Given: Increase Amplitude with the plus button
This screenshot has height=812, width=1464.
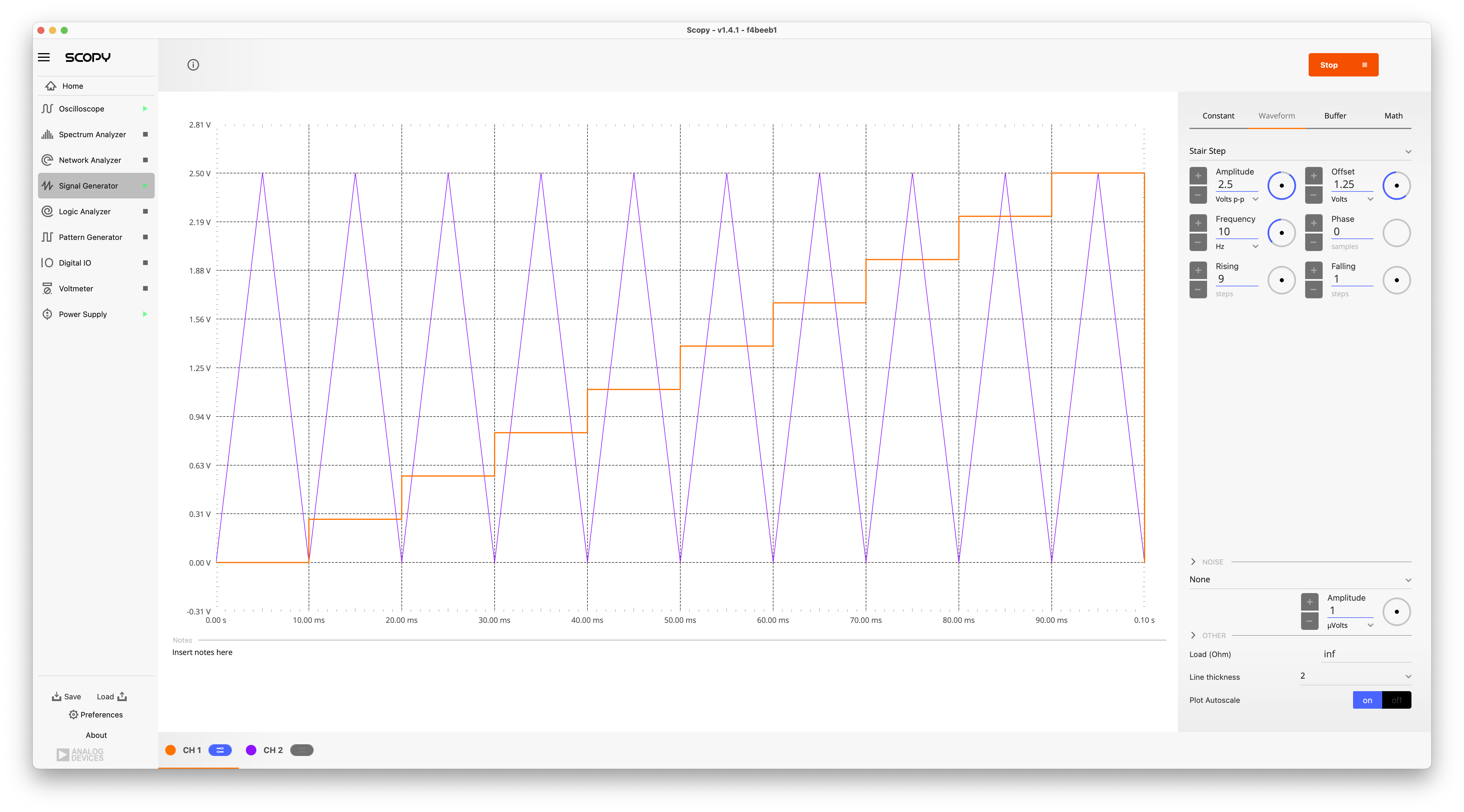Looking at the screenshot, I should pos(1198,176).
